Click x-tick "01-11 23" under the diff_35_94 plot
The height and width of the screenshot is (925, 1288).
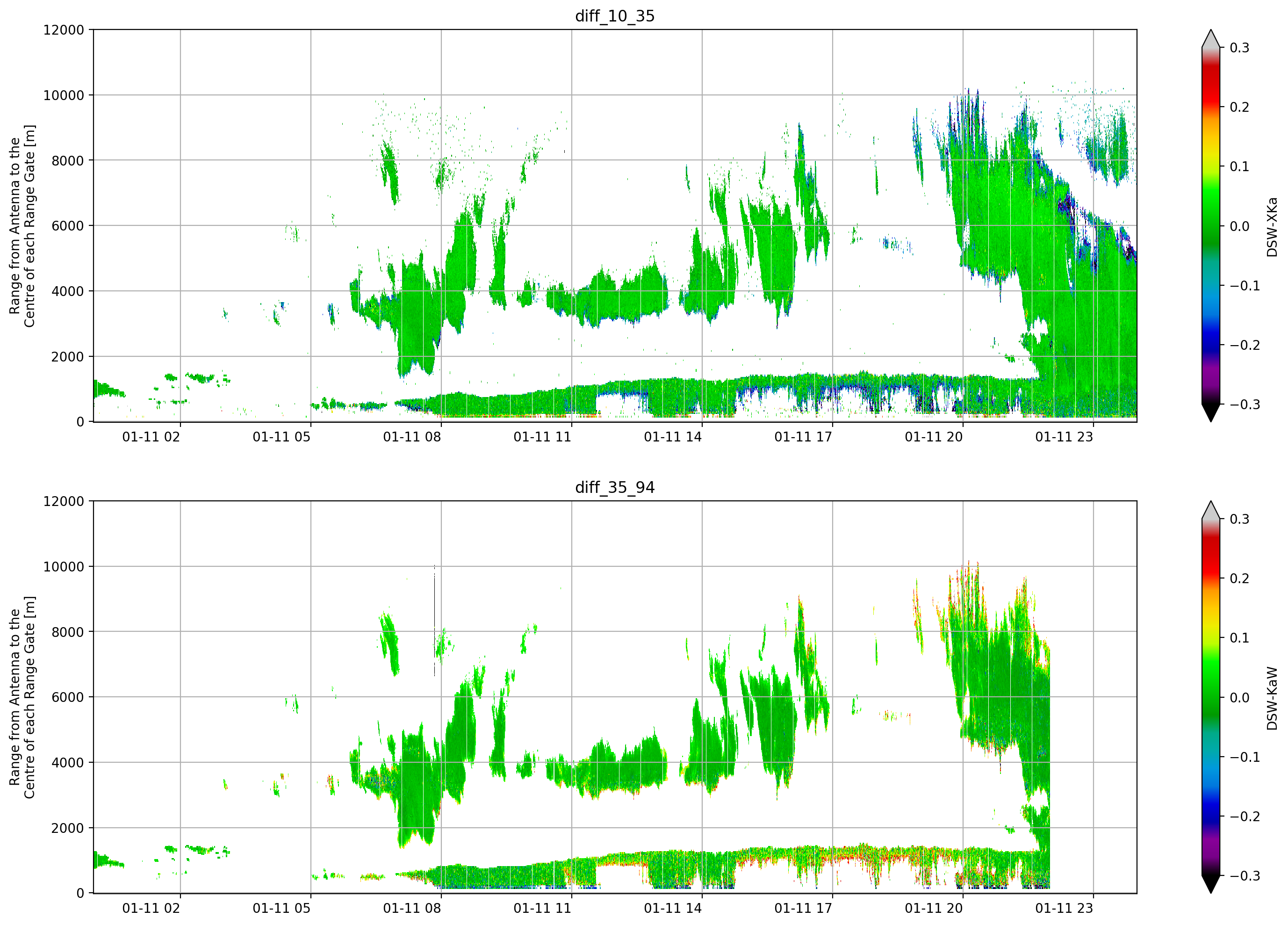click(x=1064, y=909)
